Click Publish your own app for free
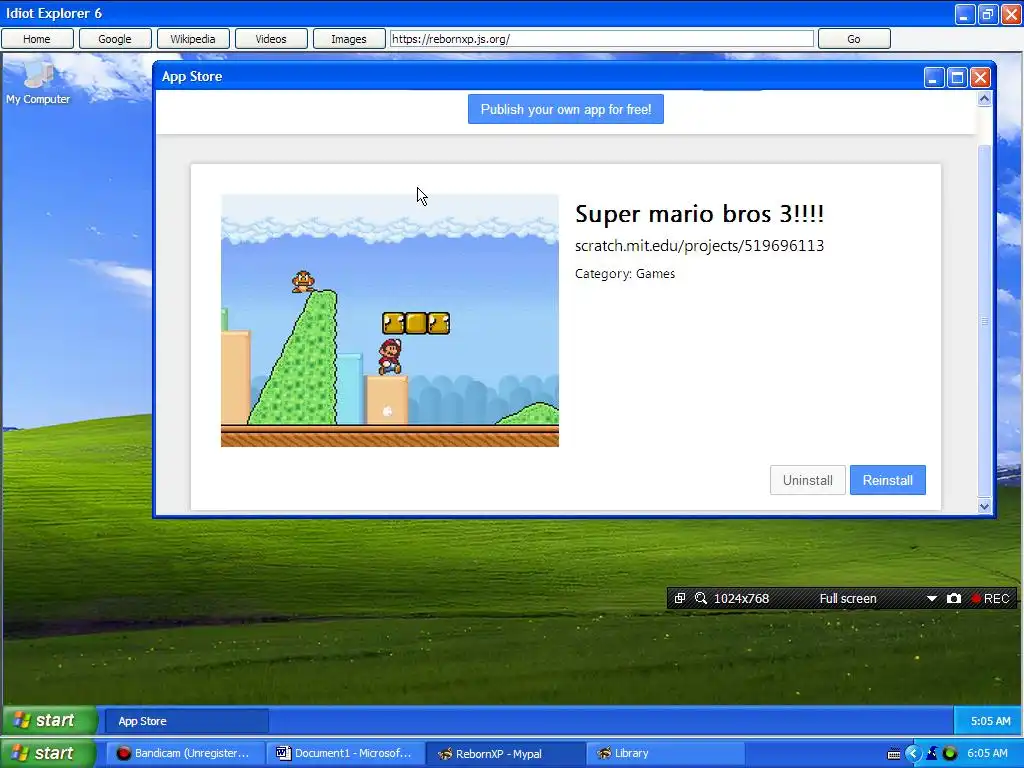The image size is (1024, 768). click(x=566, y=109)
